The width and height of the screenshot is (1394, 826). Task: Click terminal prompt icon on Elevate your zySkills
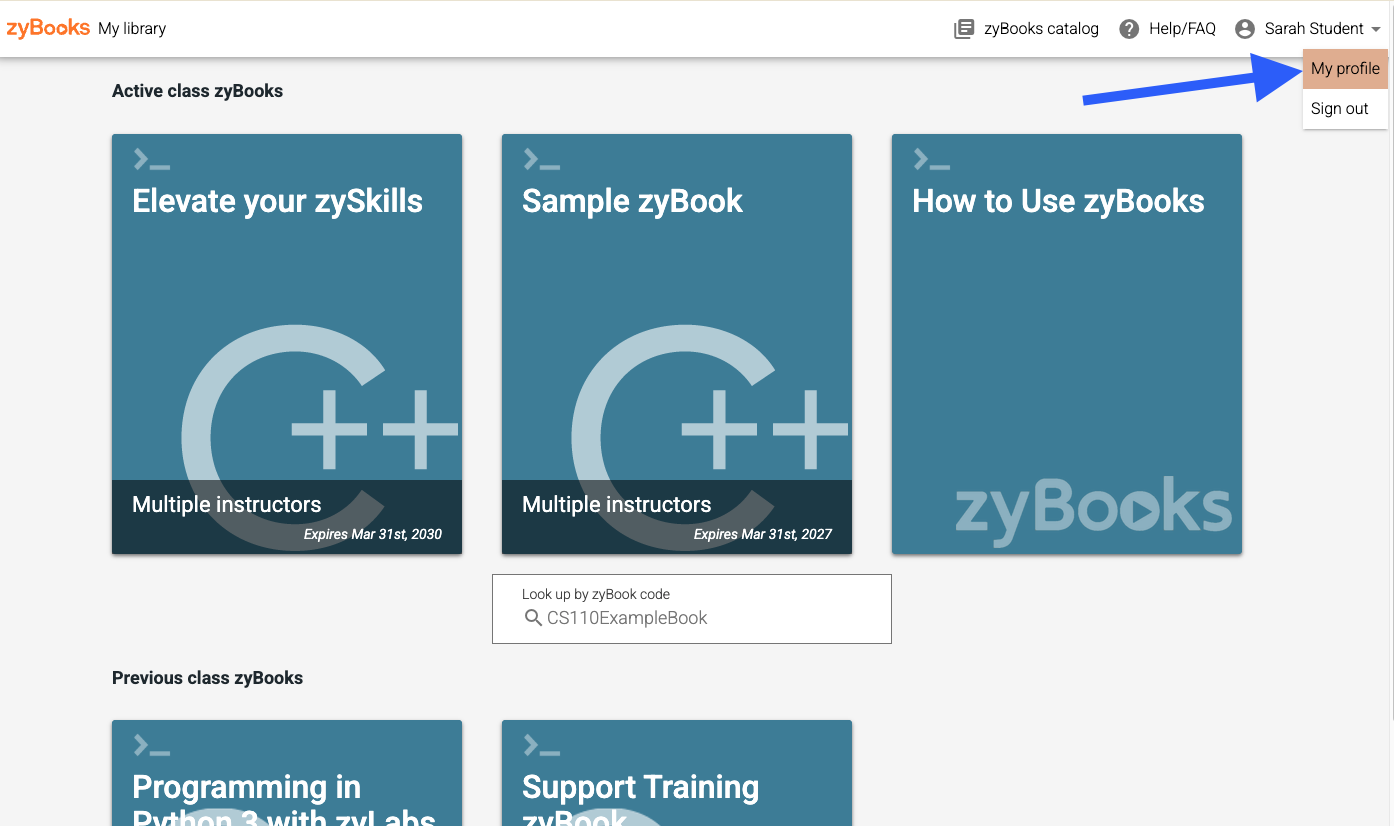(x=151, y=159)
